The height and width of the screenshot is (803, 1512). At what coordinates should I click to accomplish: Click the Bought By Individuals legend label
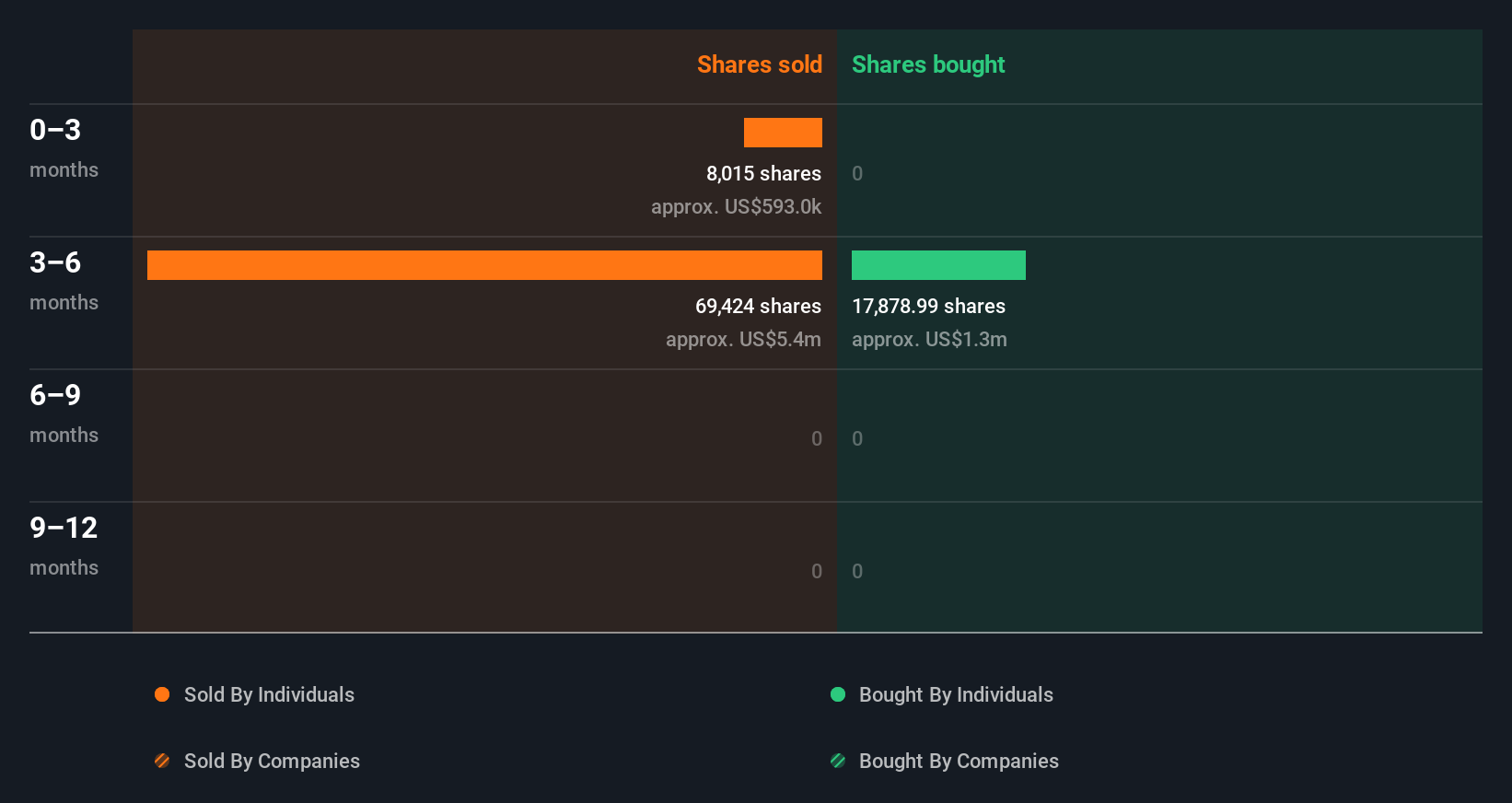(x=956, y=694)
